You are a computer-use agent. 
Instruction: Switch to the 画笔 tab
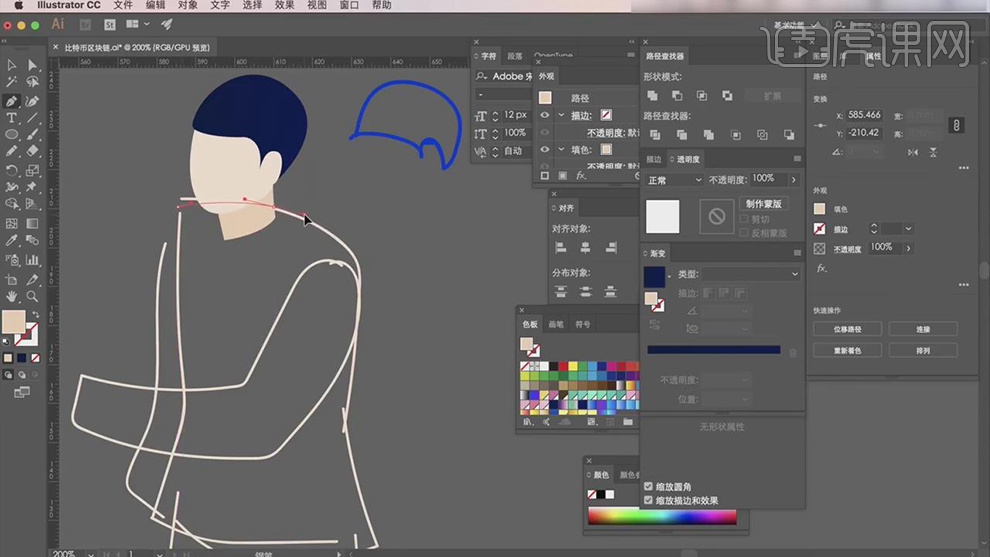pyautogui.click(x=556, y=324)
